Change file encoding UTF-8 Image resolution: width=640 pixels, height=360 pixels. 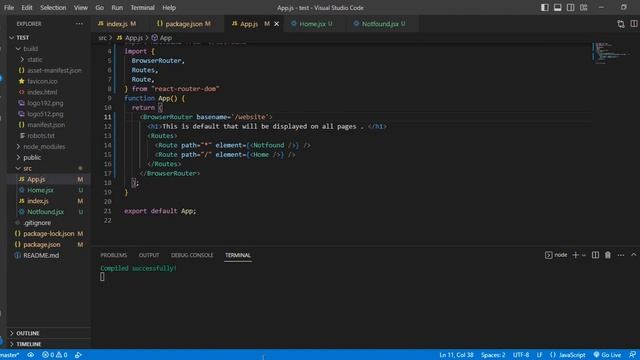click(521, 355)
